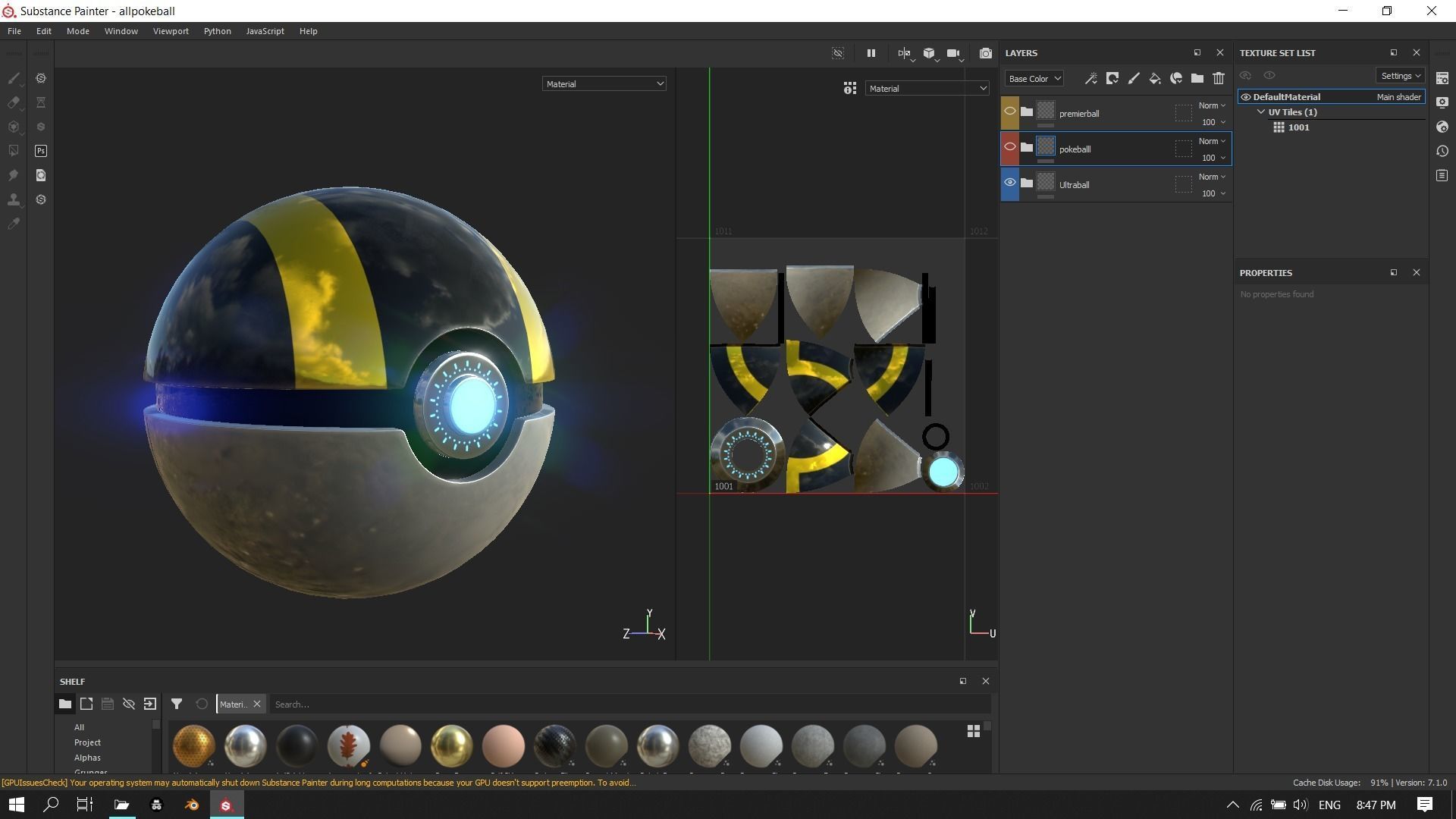Change Ultraball blend mode Norm
Viewport: 1456px width, 819px height.
pos(1212,177)
